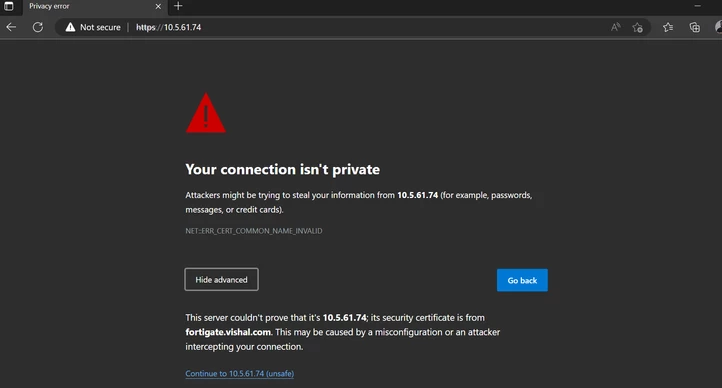Click the large red warning triangle
Viewport: 722px width, 388px height.
[x=206, y=113]
